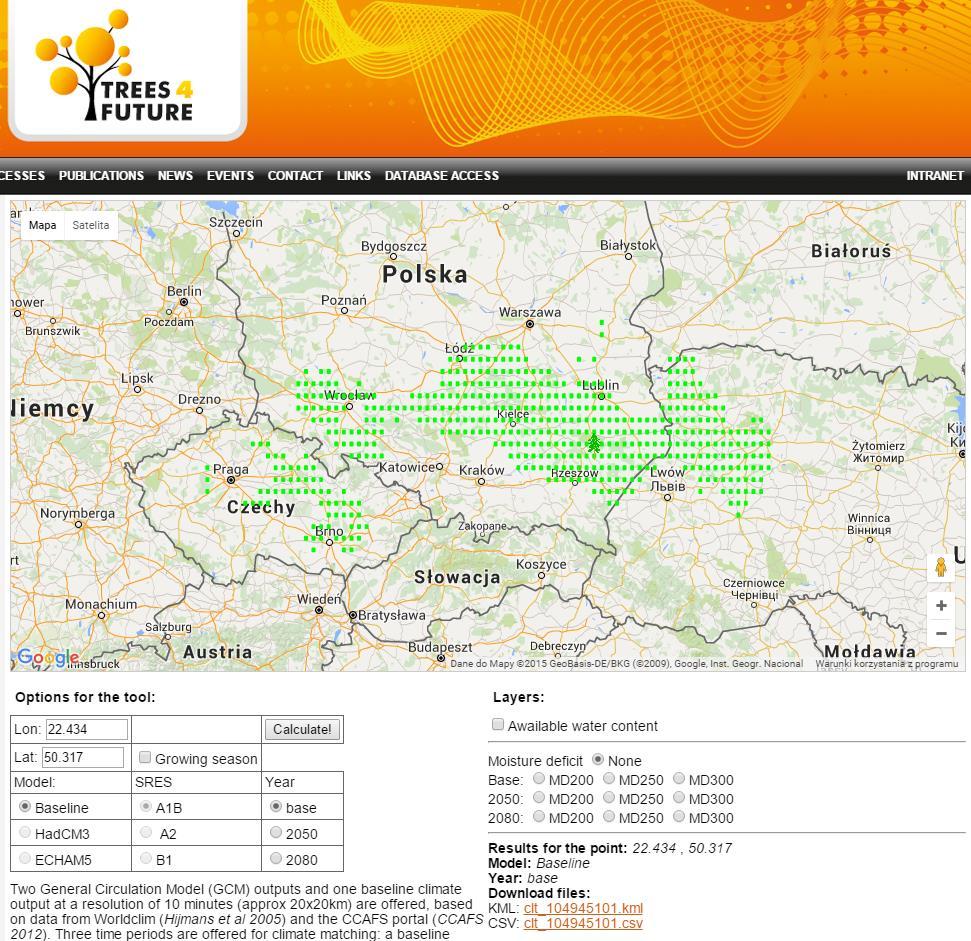The width and height of the screenshot is (971, 941).
Task: Open Street View pegman icon
Action: pyautogui.click(x=941, y=567)
